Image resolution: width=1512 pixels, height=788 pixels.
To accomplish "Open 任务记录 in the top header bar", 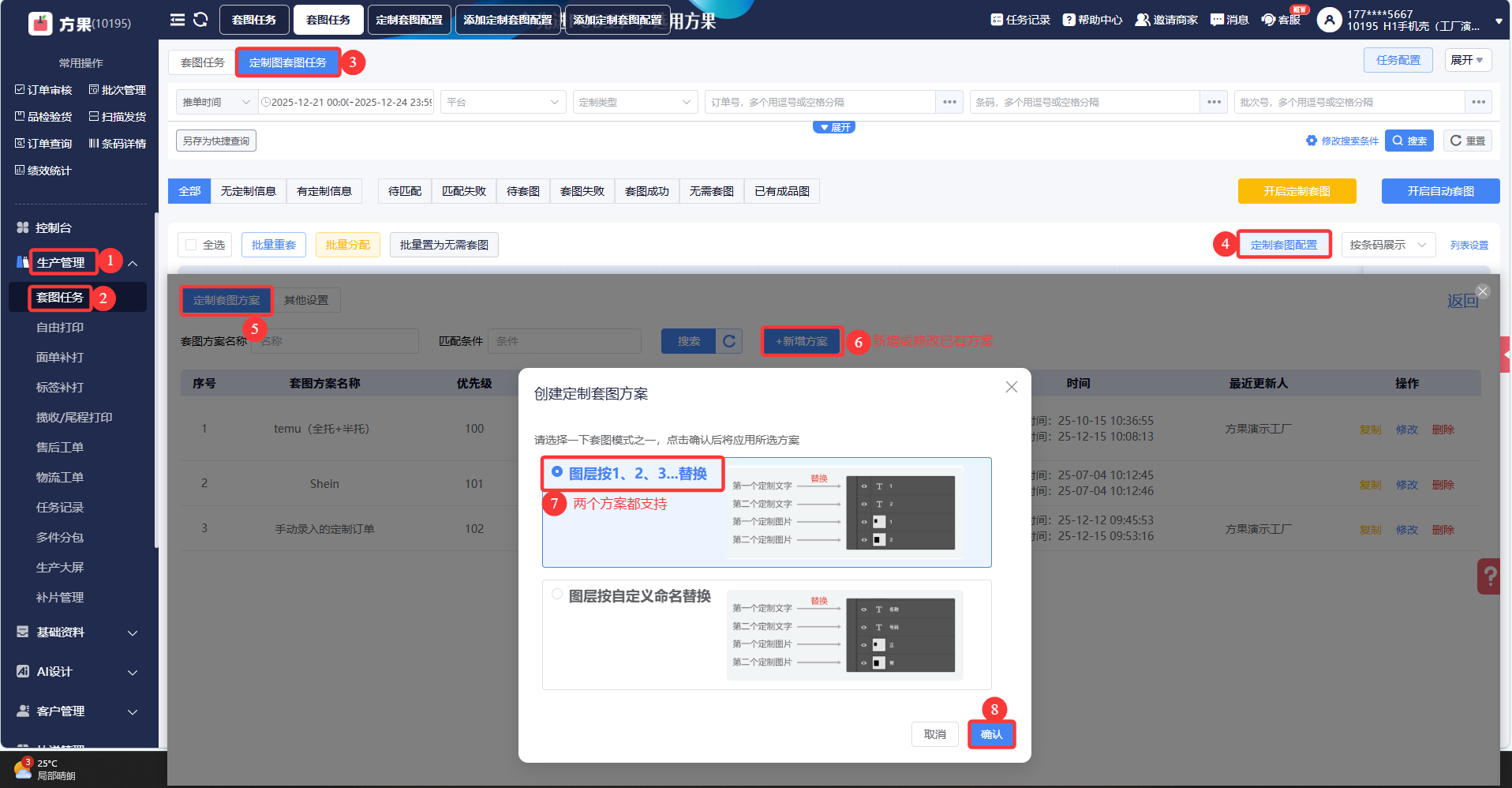I will click(1020, 20).
